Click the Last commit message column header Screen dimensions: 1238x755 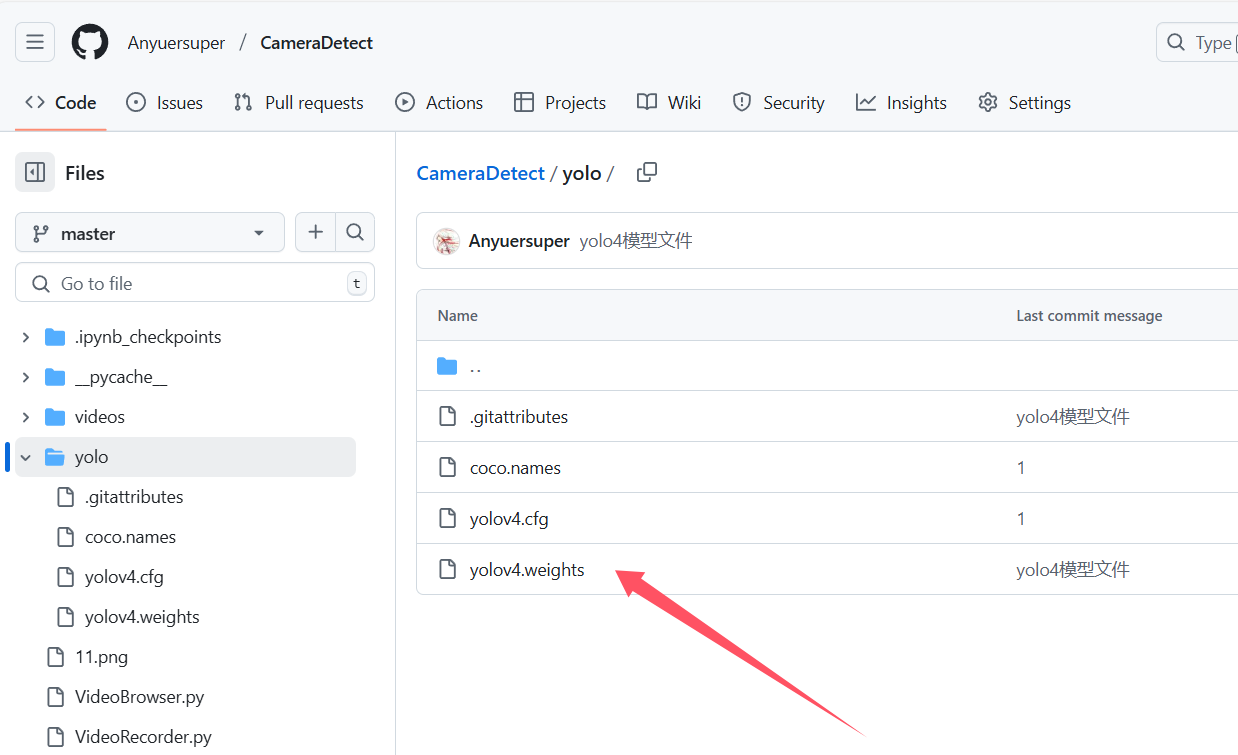1089,315
